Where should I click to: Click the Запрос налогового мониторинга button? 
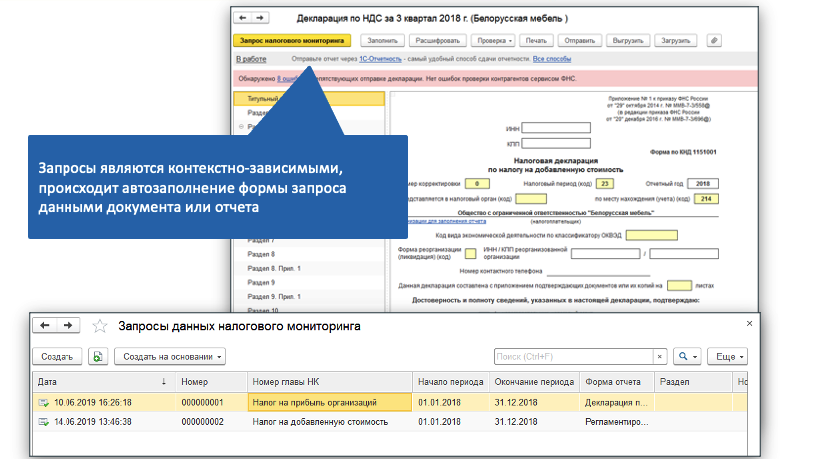(291, 41)
